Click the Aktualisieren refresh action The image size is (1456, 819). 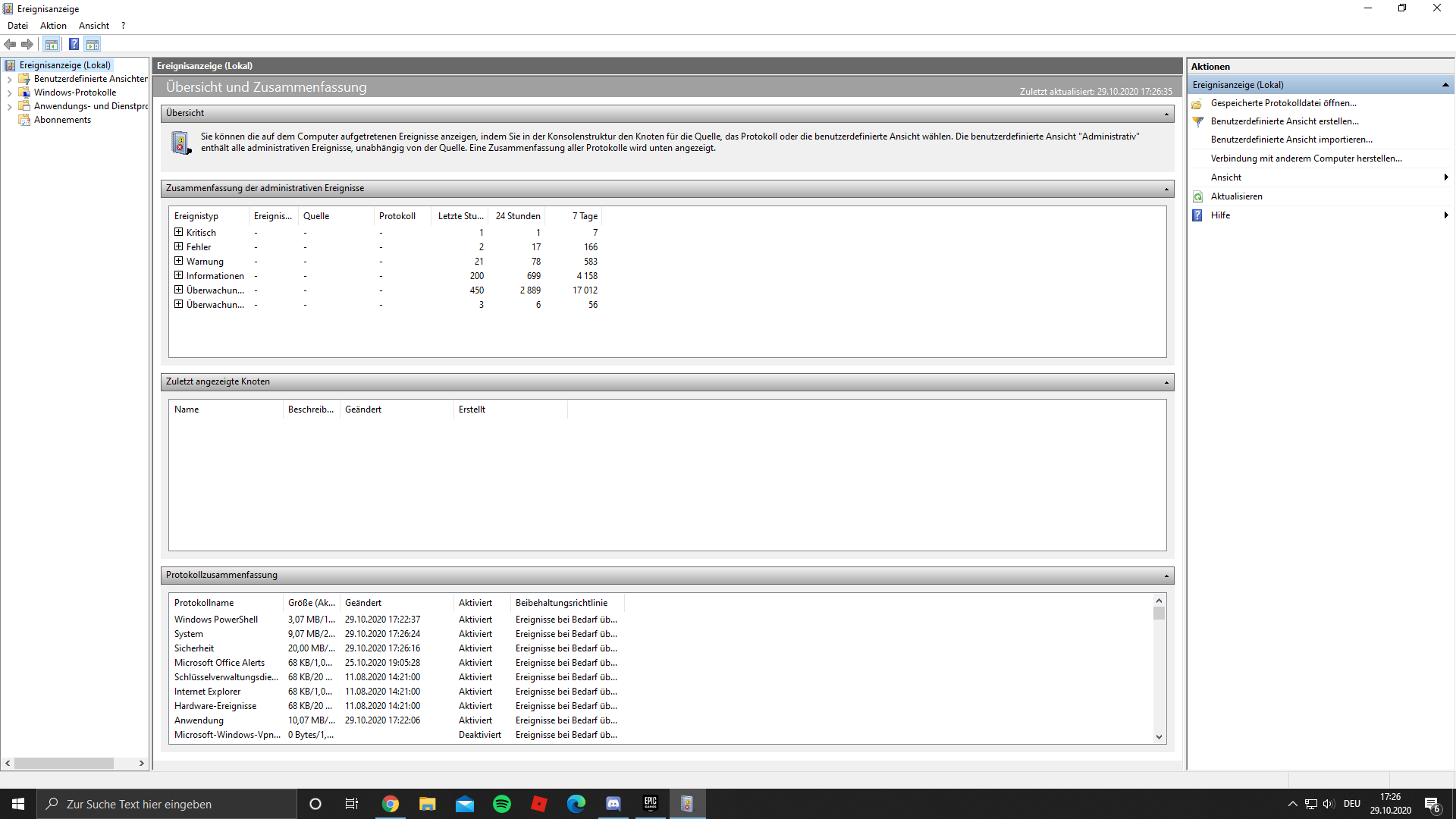[x=1236, y=196]
